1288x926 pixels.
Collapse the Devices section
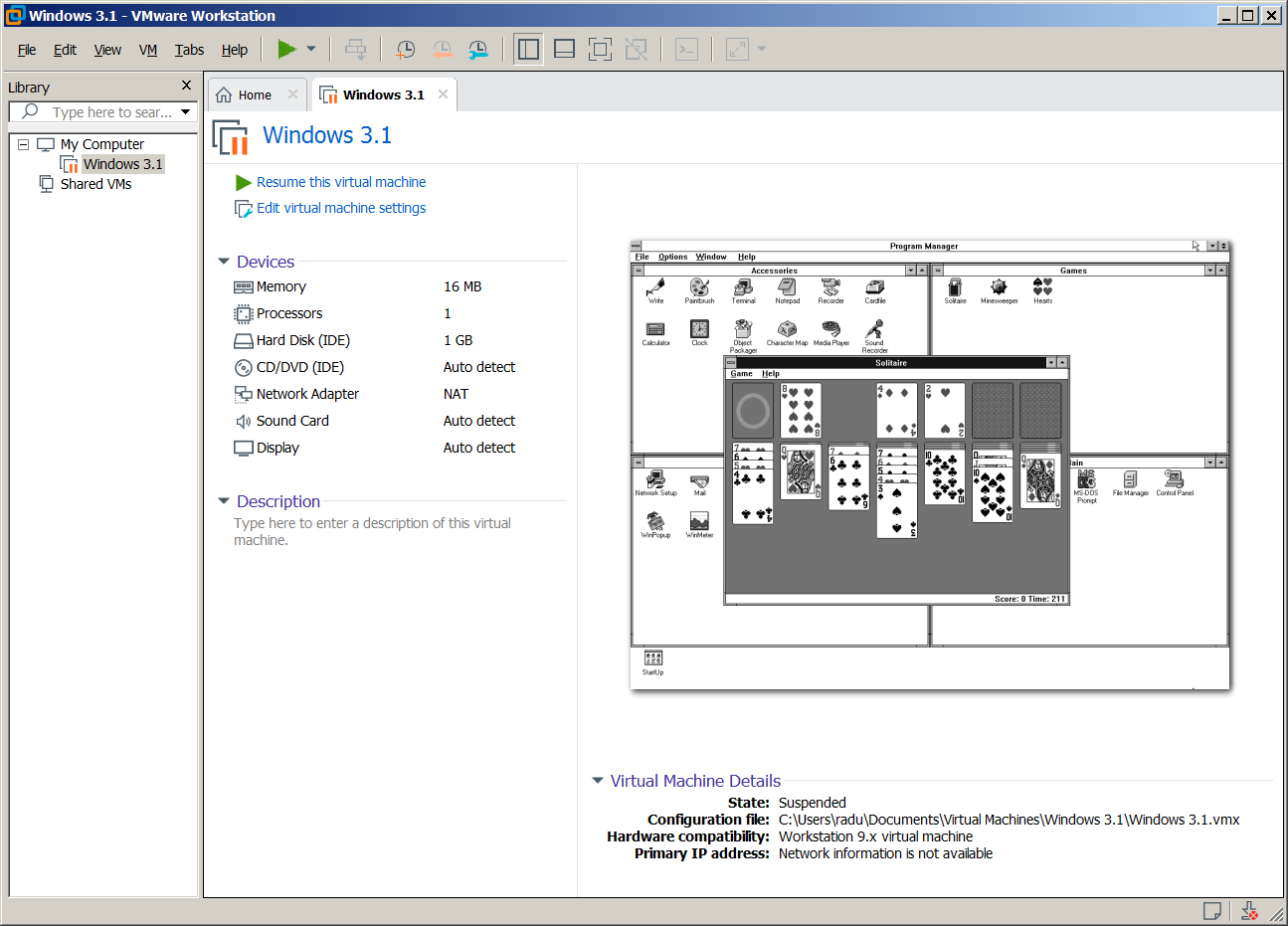coord(224,262)
